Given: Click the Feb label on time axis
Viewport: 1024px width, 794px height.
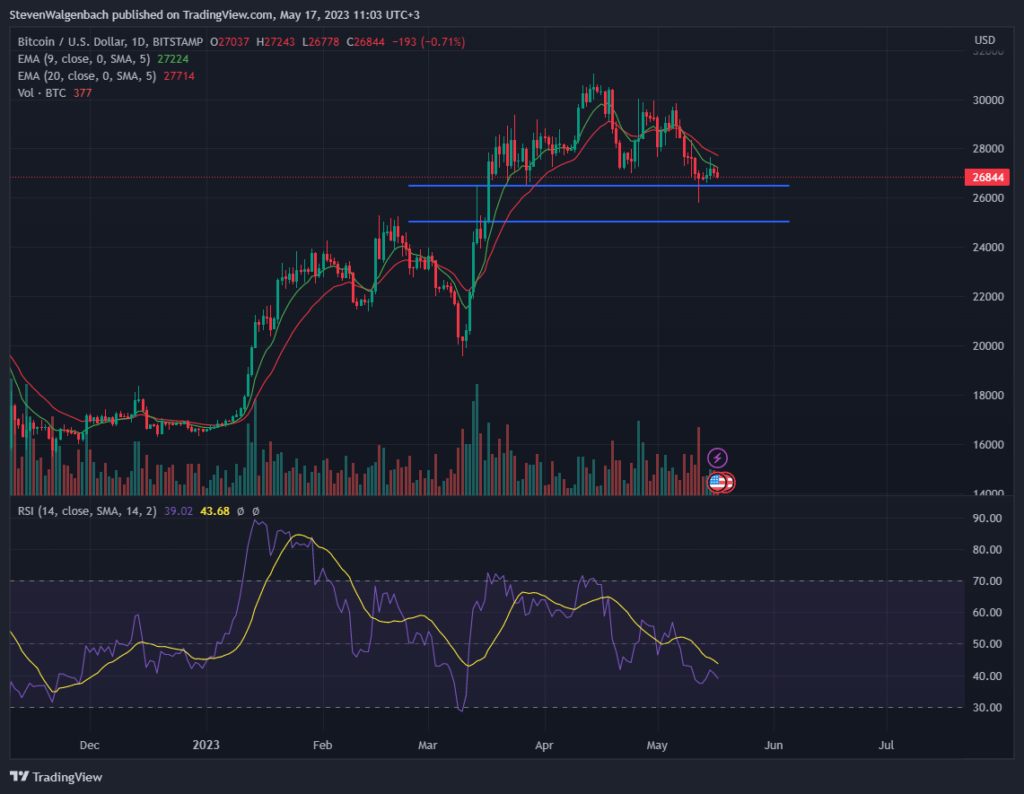Looking at the screenshot, I should [323, 745].
